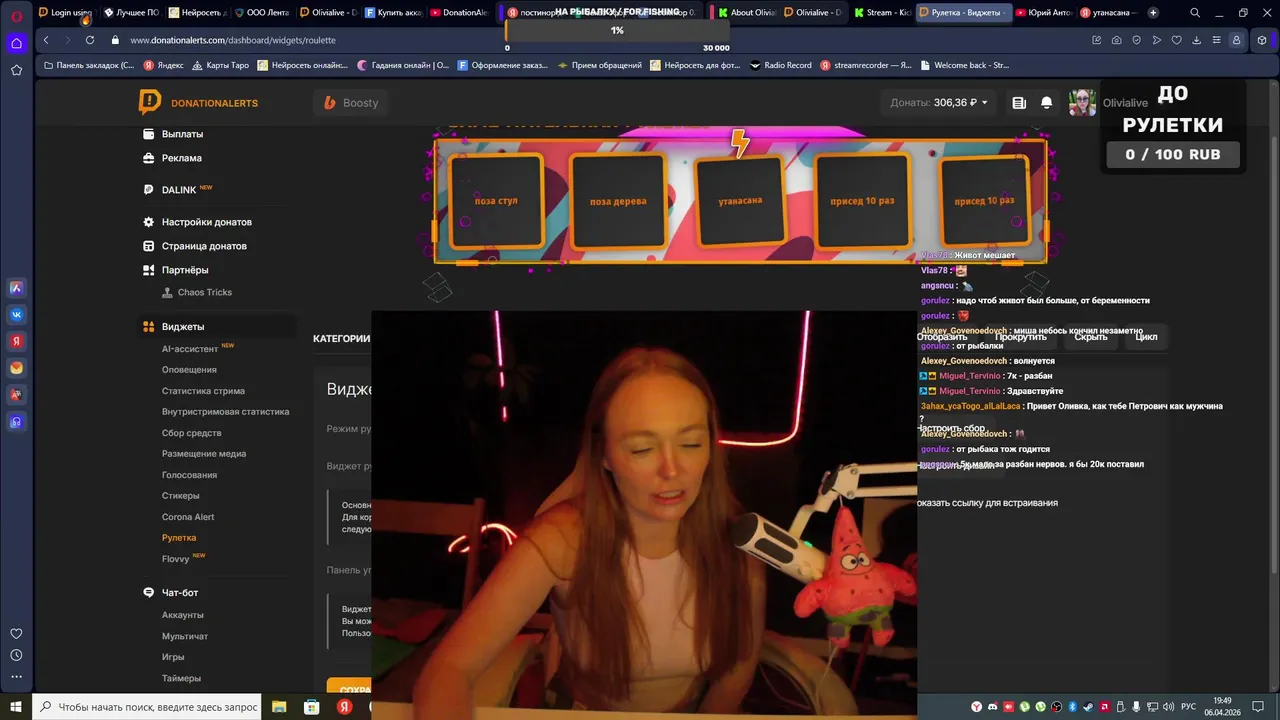Switch to the ООО Лента tab
This screenshot has height=720, width=1280.
coord(263,13)
